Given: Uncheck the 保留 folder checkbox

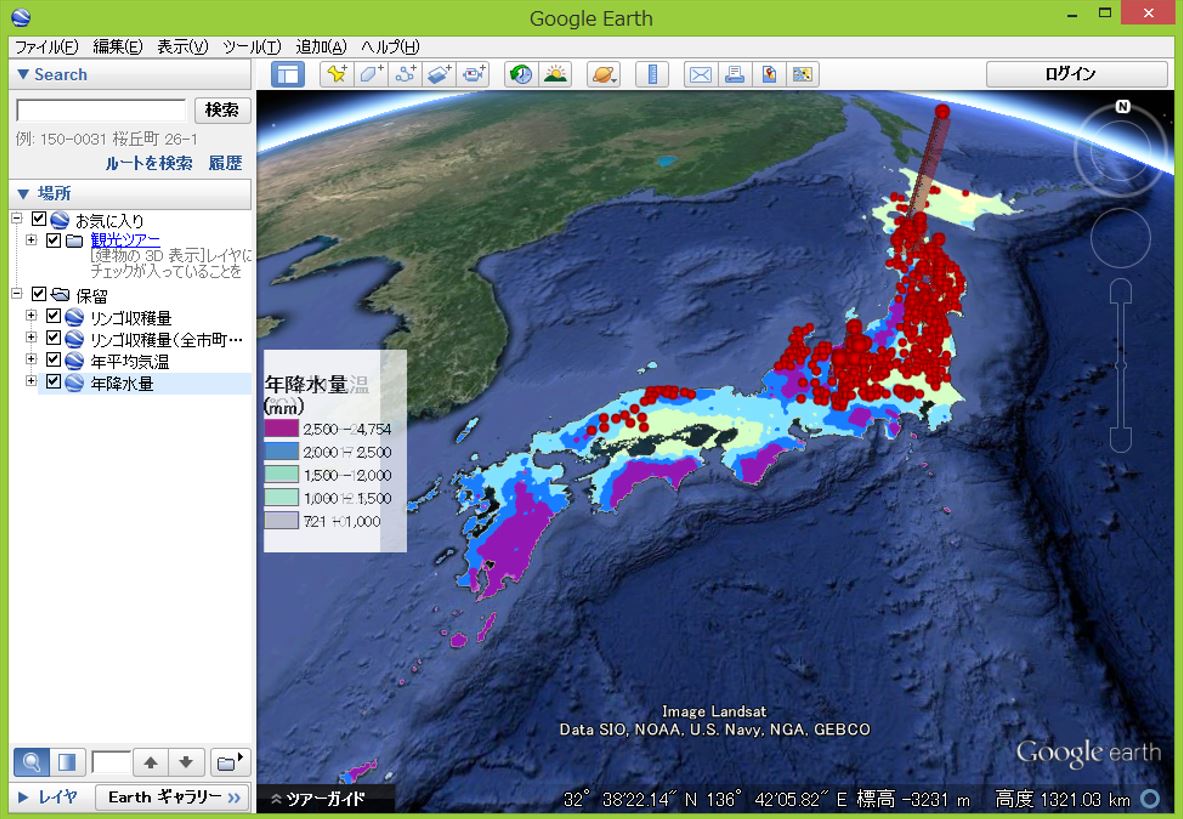Looking at the screenshot, I should (x=39, y=293).
